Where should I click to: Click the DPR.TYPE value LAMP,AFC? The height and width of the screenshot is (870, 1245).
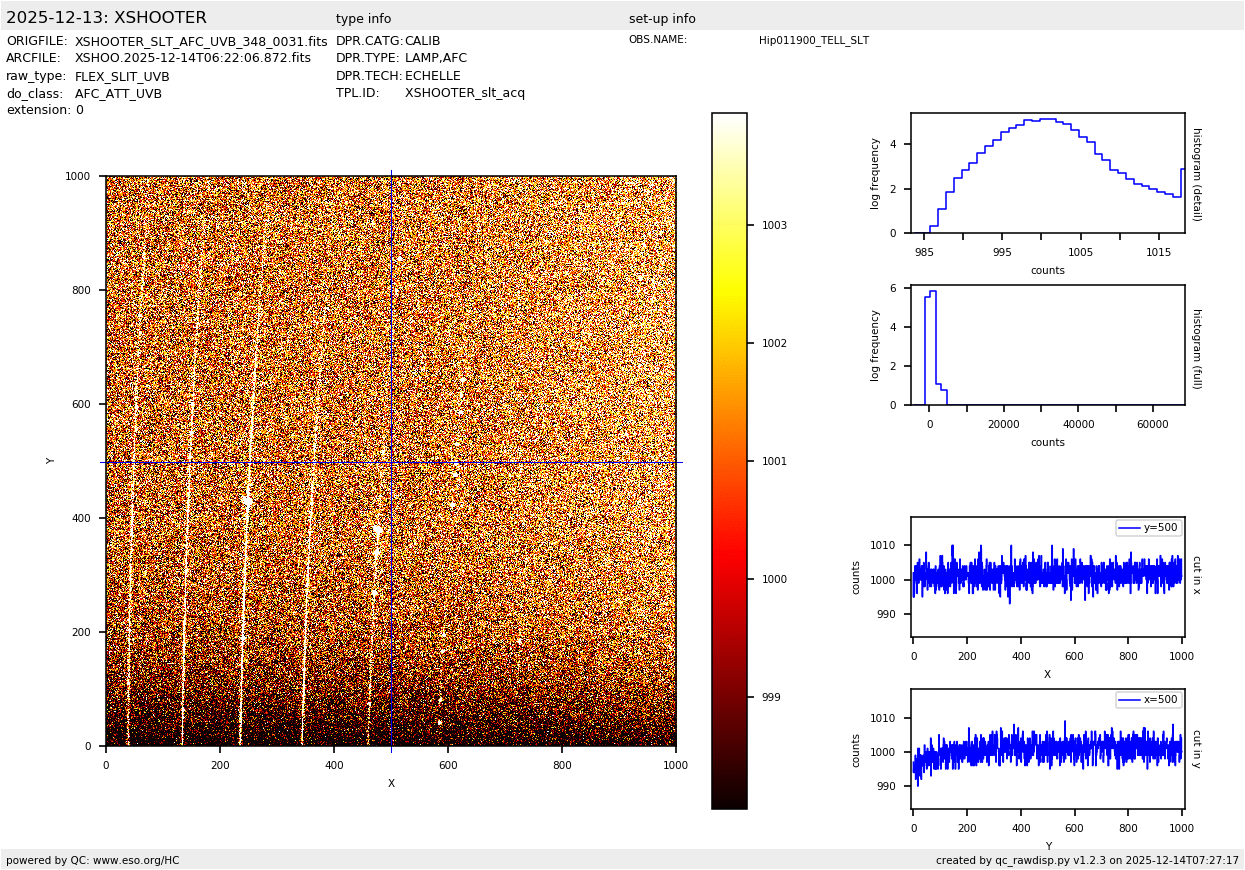pos(435,59)
